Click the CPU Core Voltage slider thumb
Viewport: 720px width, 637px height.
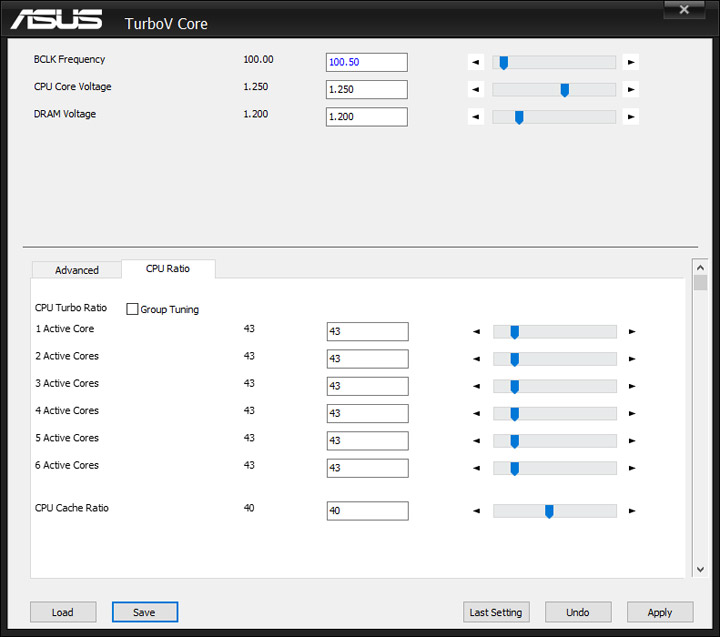click(x=565, y=90)
